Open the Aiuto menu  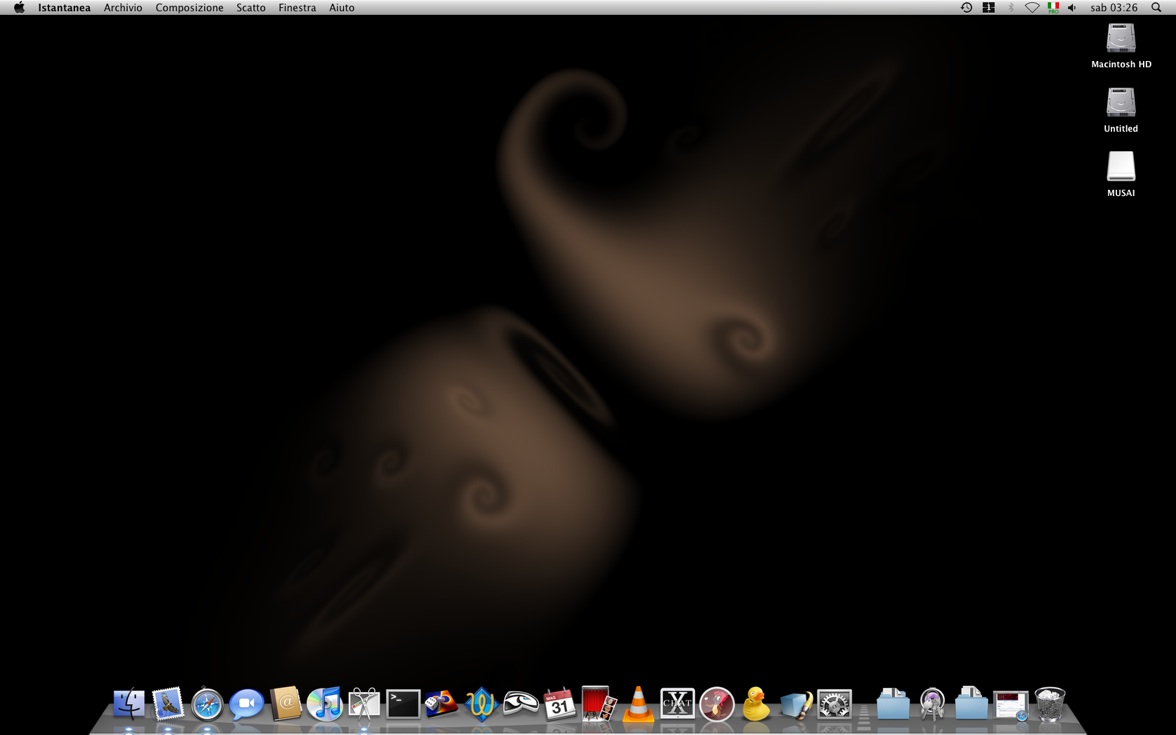pyautogui.click(x=341, y=8)
